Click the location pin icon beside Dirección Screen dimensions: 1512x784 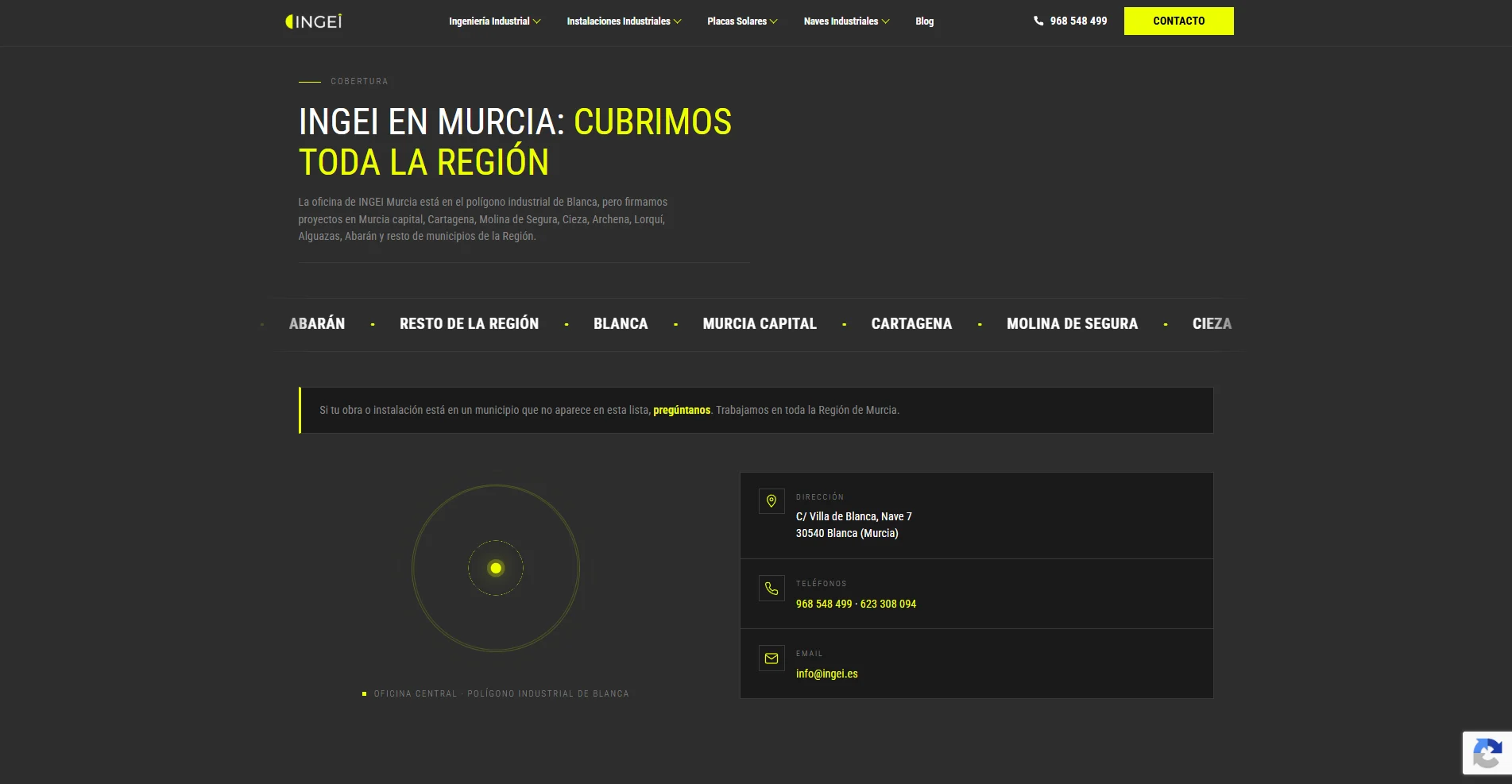pyautogui.click(x=771, y=501)
